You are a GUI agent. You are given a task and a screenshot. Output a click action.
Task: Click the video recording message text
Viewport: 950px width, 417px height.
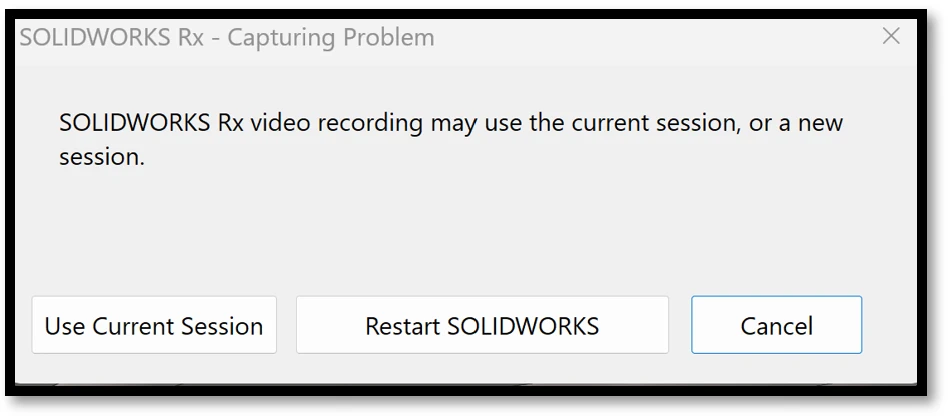point(450,124)
